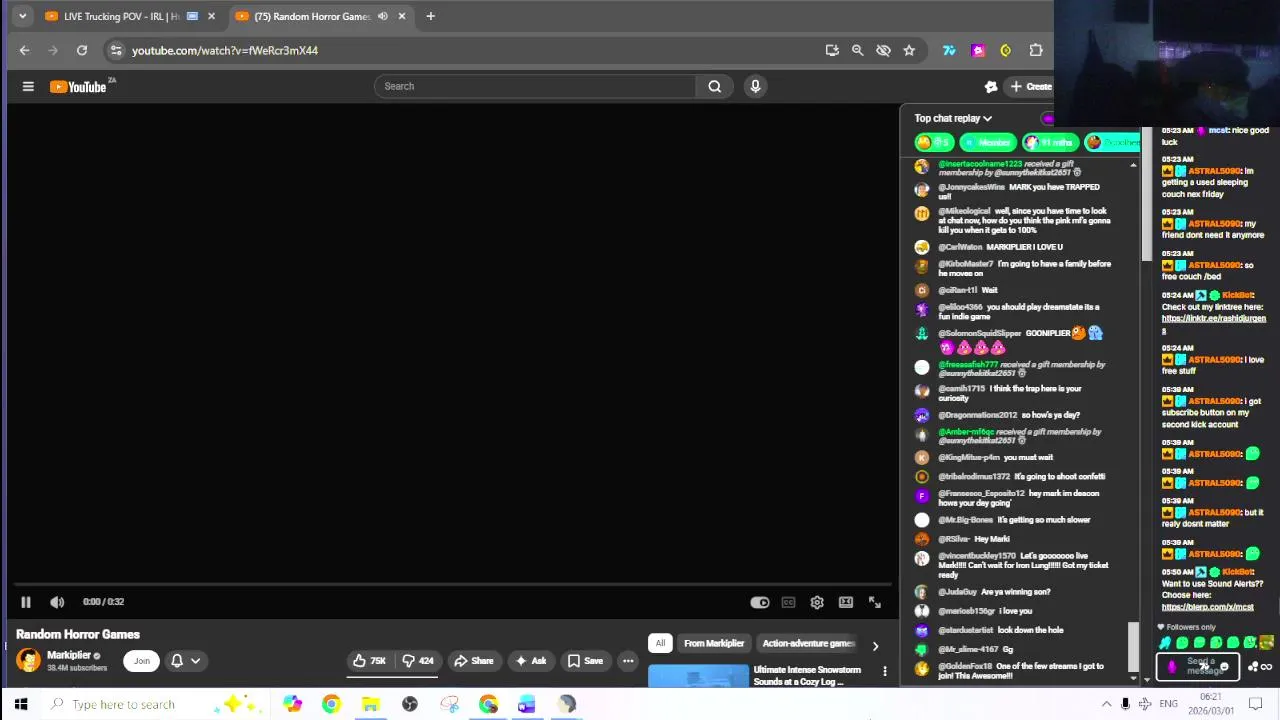
Task: Open the Windows notification center
Action: click(x=1256, y=704)
